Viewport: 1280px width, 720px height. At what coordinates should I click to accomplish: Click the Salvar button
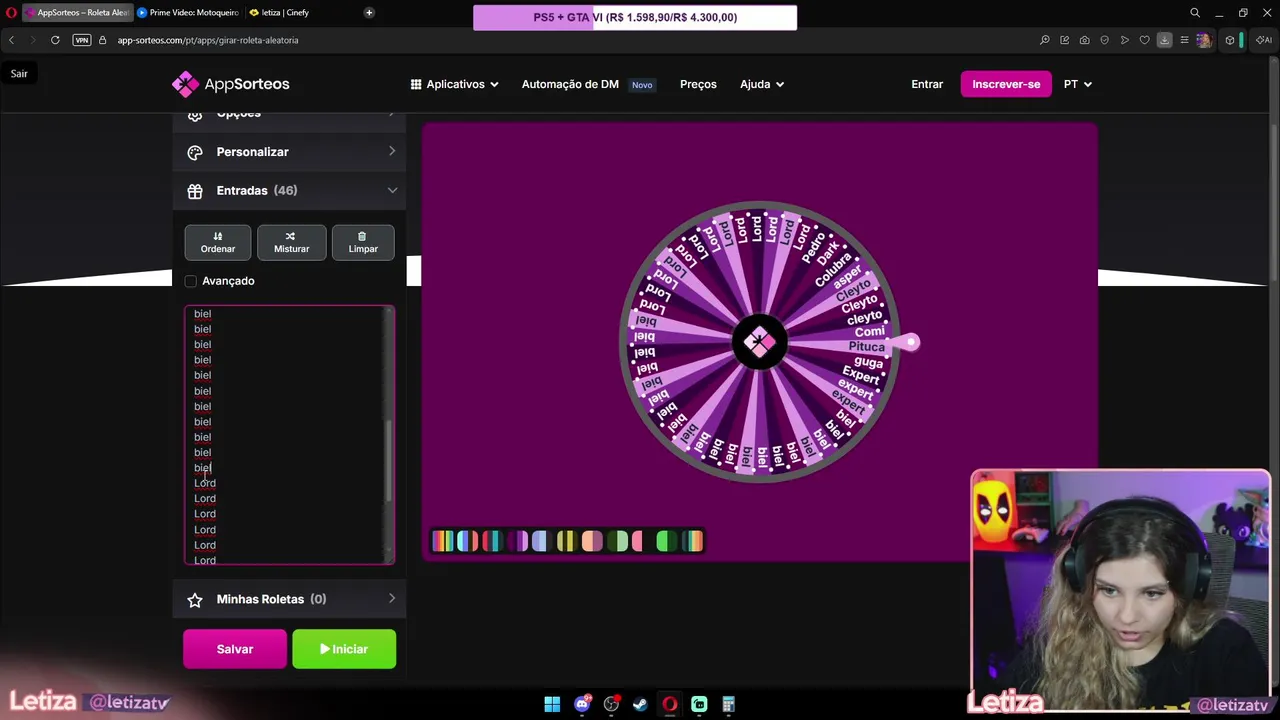pyautogui.click(x=235, y=649)
